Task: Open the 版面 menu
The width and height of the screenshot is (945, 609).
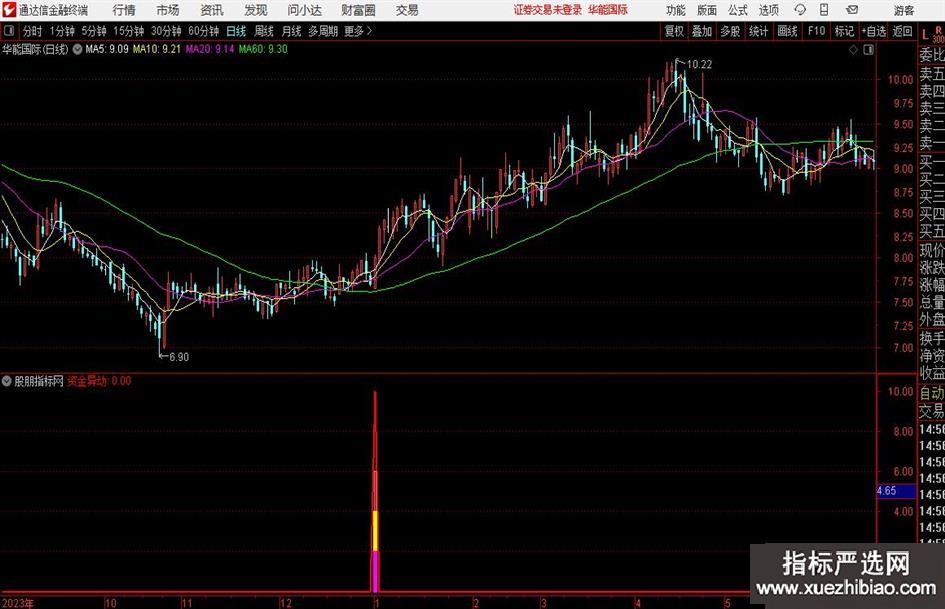Action: point(707,10)
